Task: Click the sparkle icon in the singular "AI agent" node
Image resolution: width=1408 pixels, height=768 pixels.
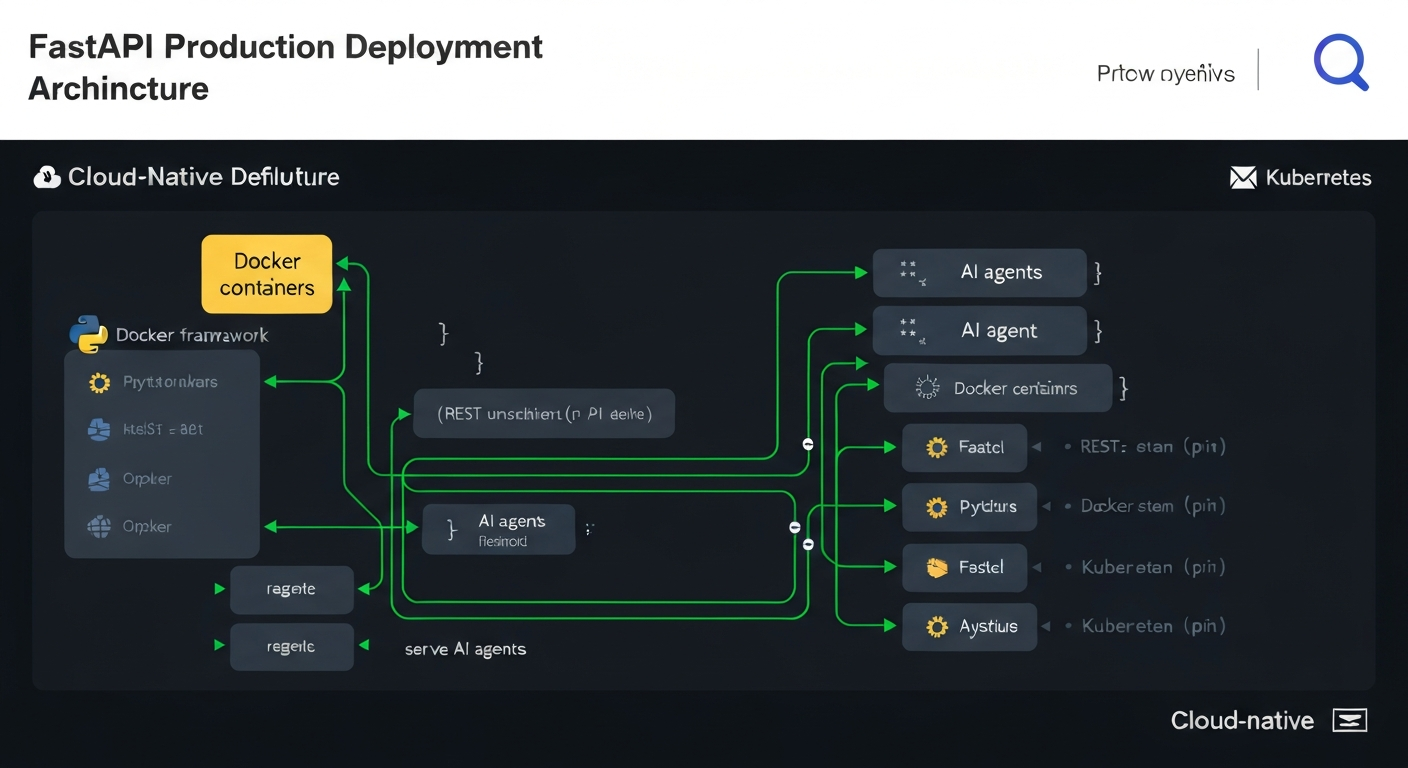Action: coord(910,331)
